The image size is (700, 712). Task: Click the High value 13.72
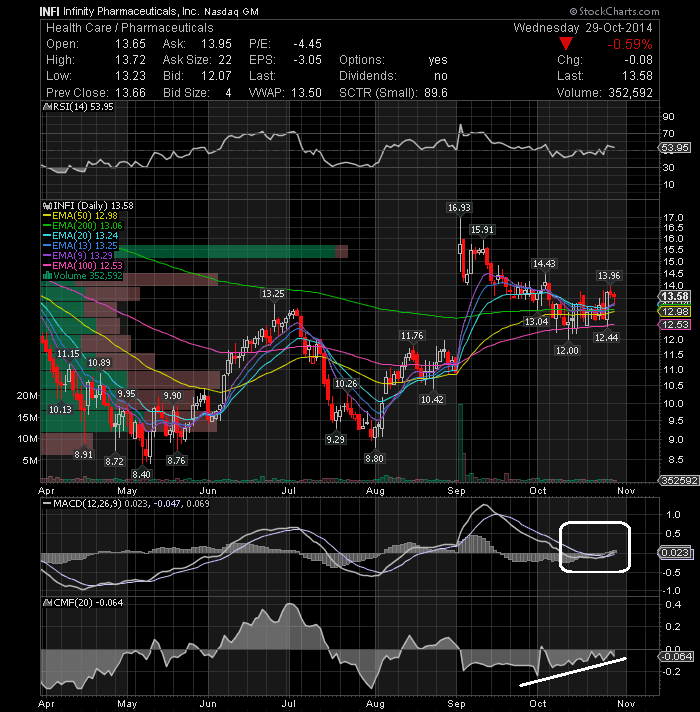[130, 60]
